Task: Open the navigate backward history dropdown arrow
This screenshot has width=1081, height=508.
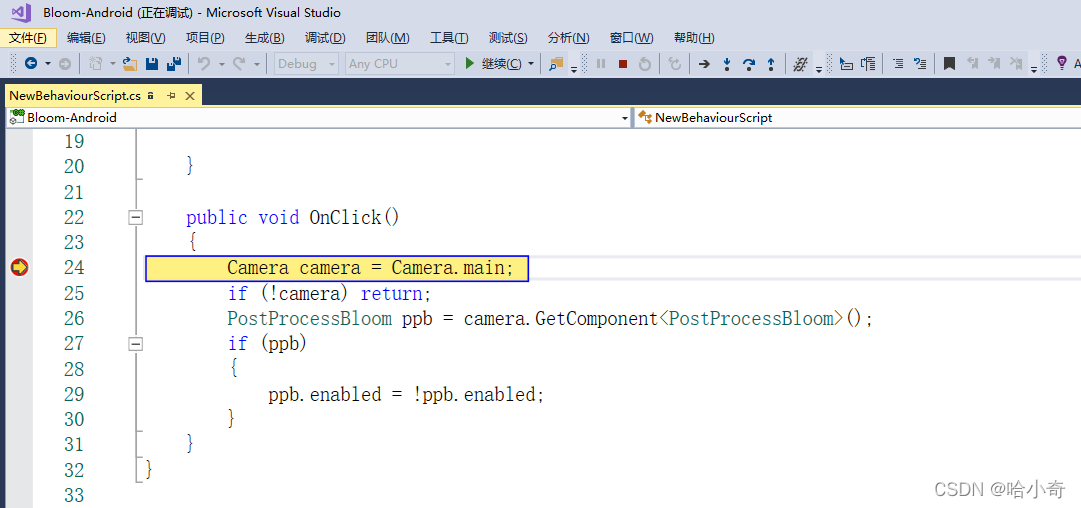Action: [x=48, y=63]
